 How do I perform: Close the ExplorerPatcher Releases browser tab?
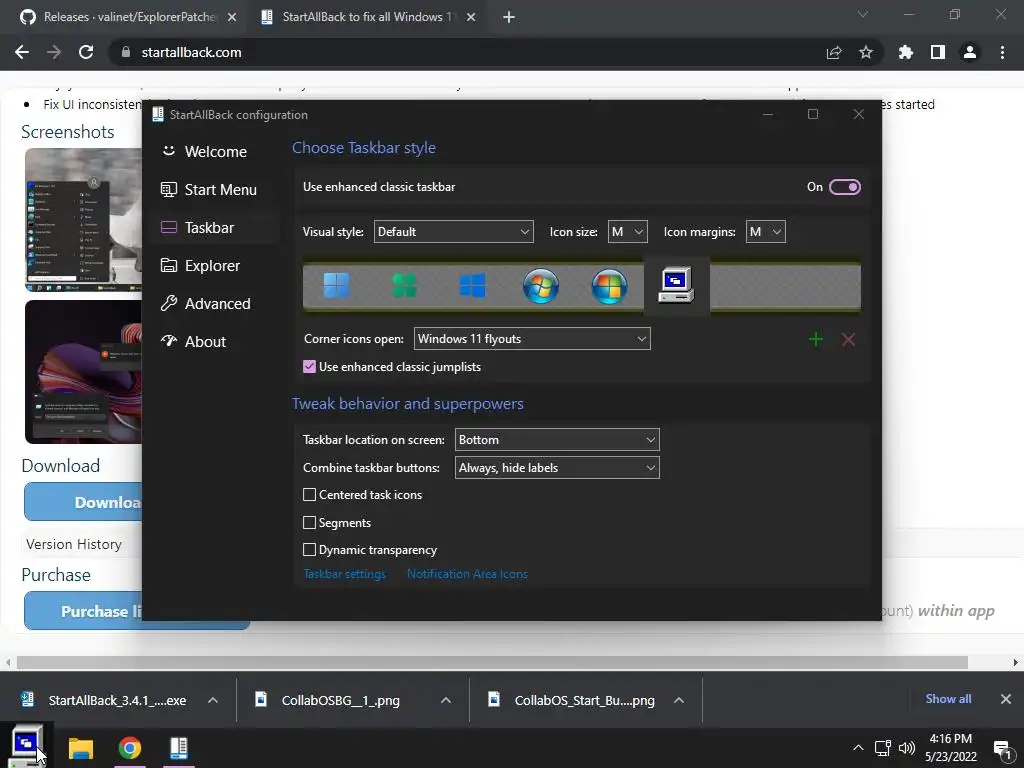232,17
